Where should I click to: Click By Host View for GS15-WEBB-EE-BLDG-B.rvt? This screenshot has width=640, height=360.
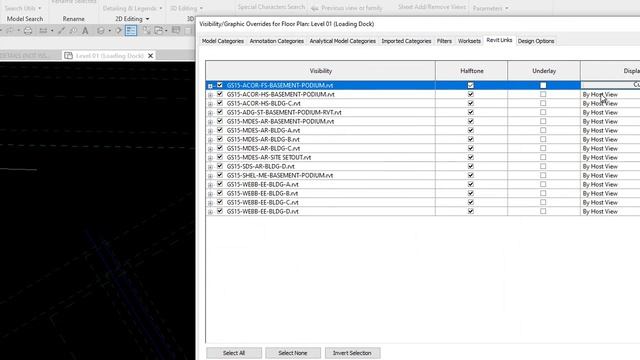pos(600,193)
